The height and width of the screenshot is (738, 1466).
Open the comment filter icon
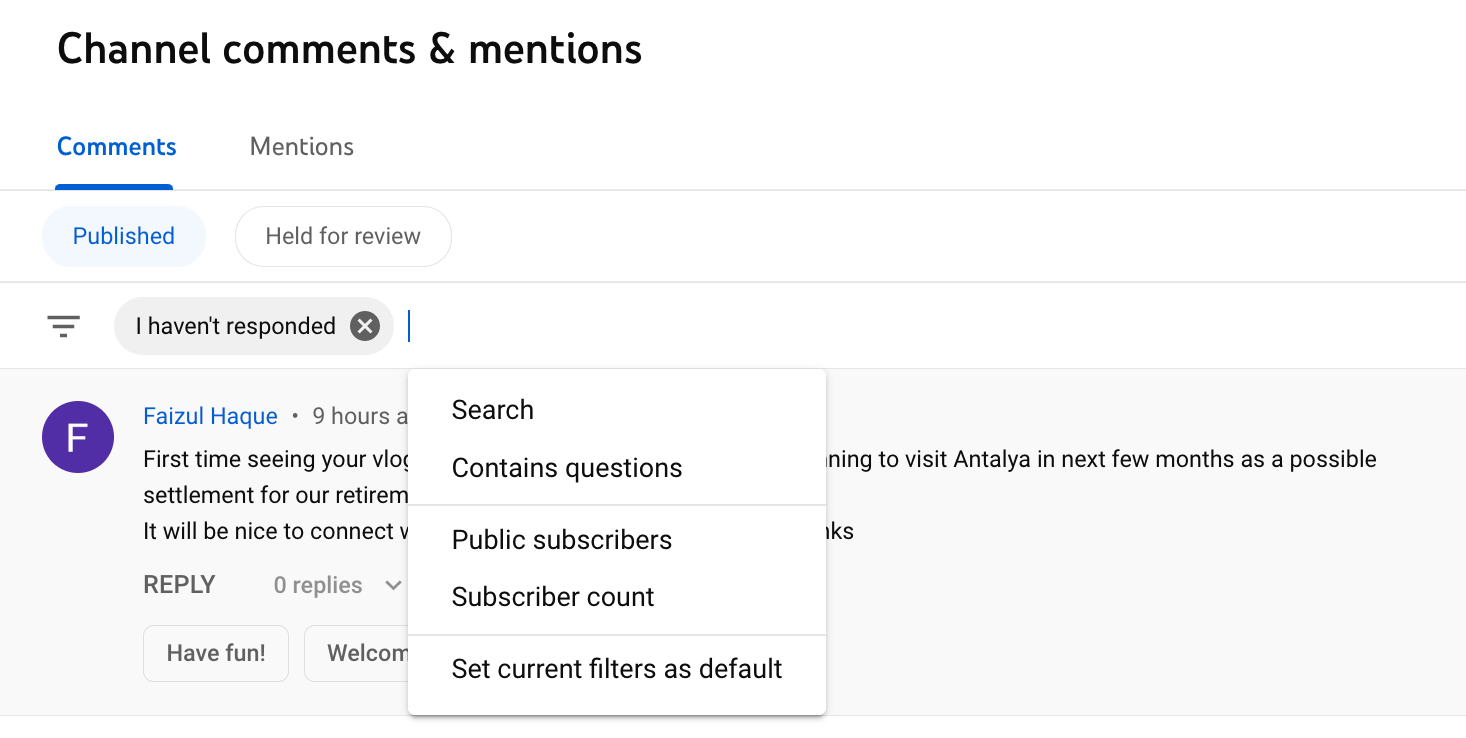(64, 326)
